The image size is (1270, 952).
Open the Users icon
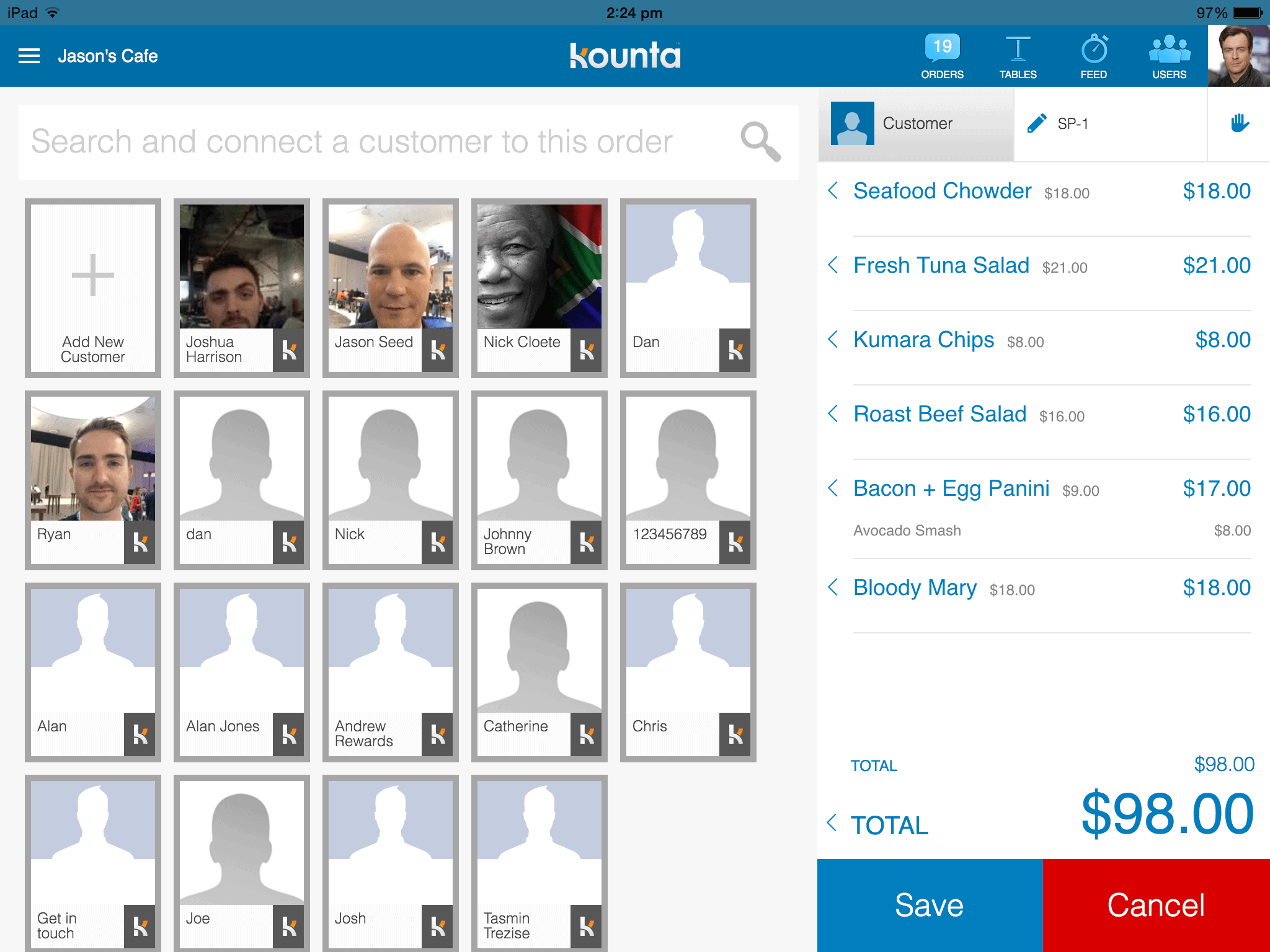1169,56
